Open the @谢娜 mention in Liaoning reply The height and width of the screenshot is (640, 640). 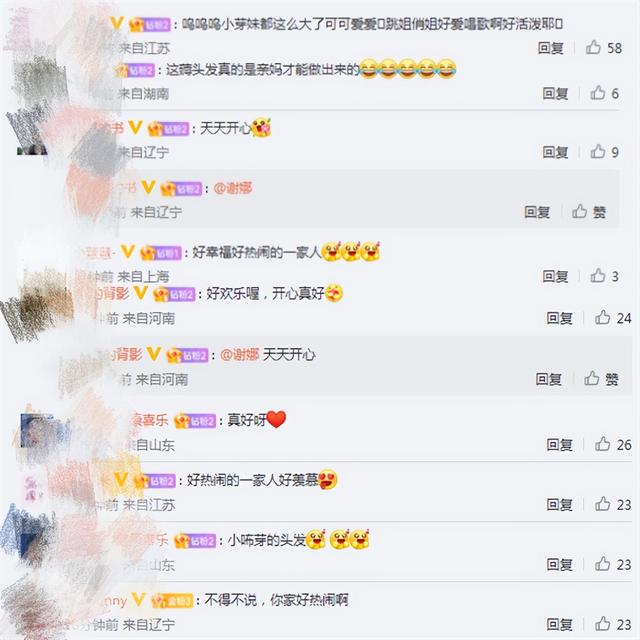(233, 188)
